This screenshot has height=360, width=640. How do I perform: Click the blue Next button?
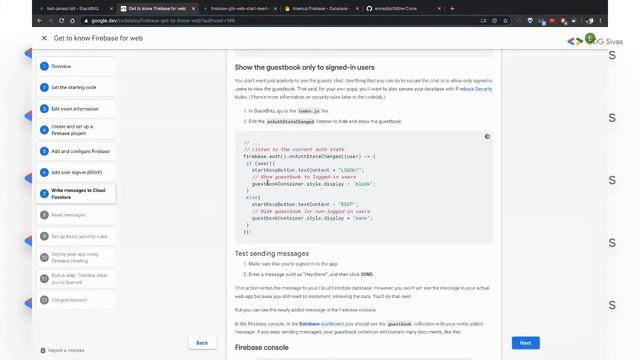tap(526, 343)
